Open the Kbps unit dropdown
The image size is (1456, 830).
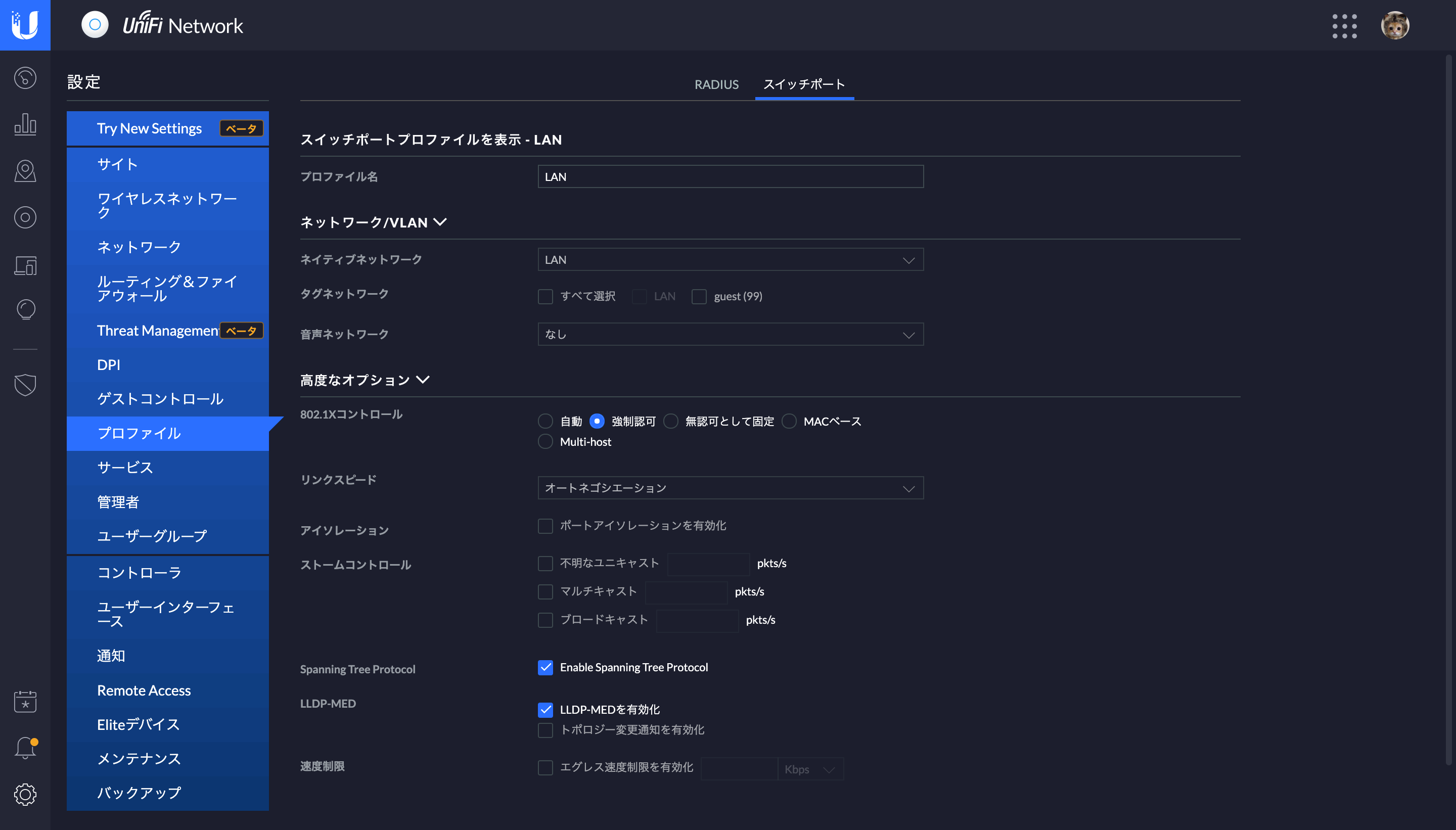click(810, 769)
